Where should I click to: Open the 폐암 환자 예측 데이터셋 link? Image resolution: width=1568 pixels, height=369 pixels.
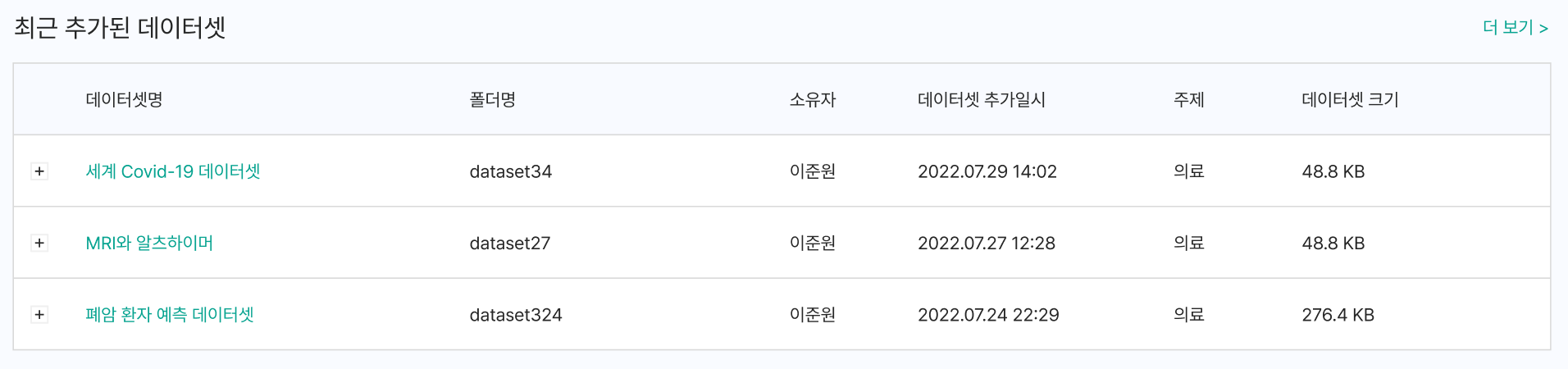170,315
